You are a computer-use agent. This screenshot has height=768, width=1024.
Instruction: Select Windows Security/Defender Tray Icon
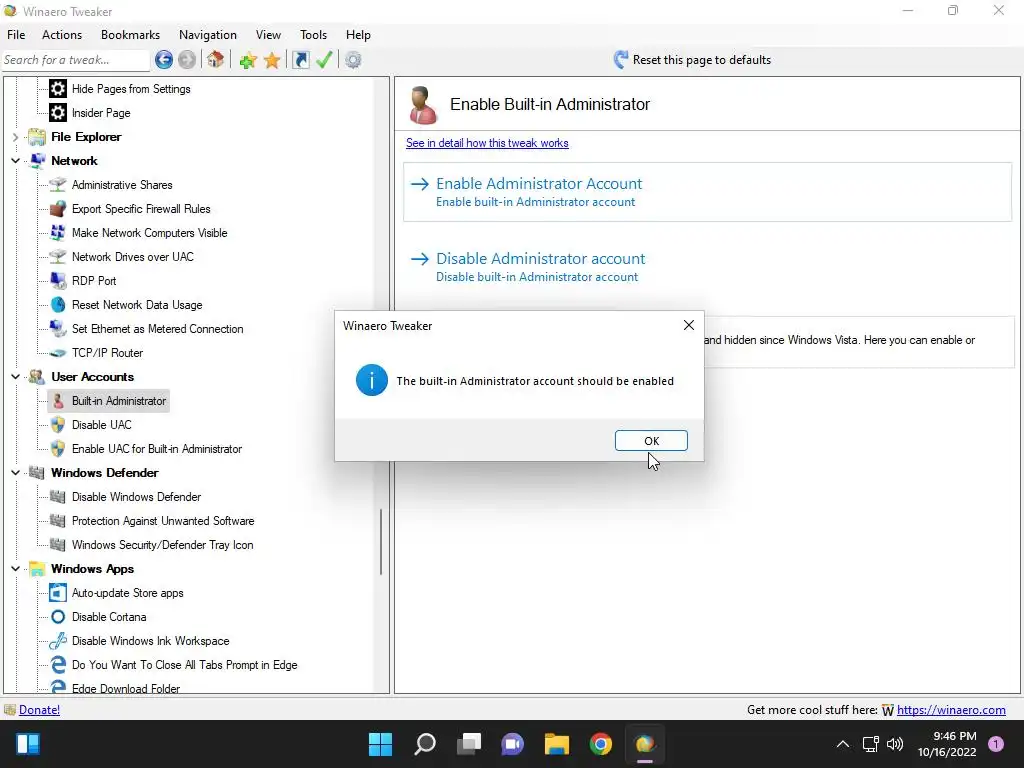pyautogui.click(x=163, y=545)
